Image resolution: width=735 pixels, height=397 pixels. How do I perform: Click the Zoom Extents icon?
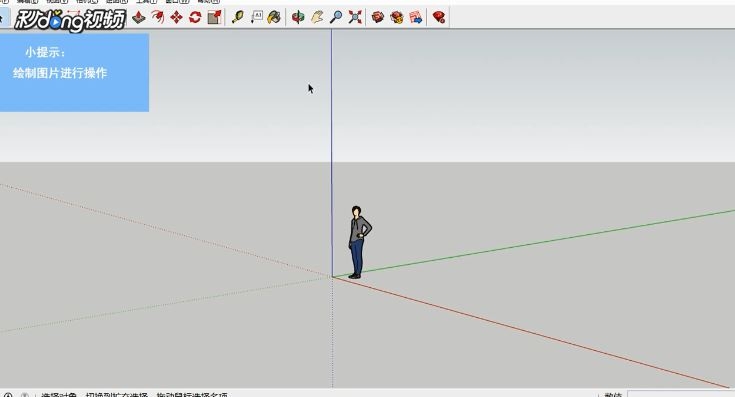tap(355, 18)
